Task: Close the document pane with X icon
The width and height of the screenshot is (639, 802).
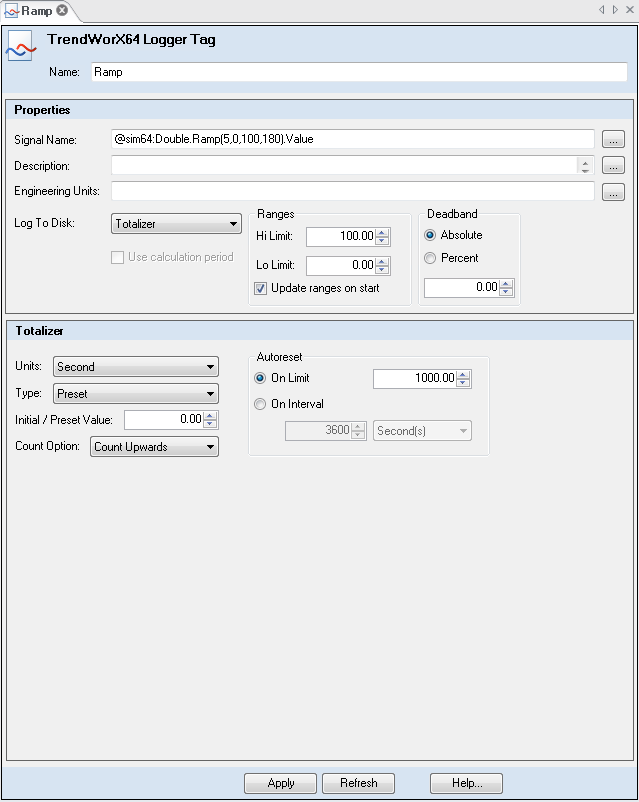Action: (630, 10)
